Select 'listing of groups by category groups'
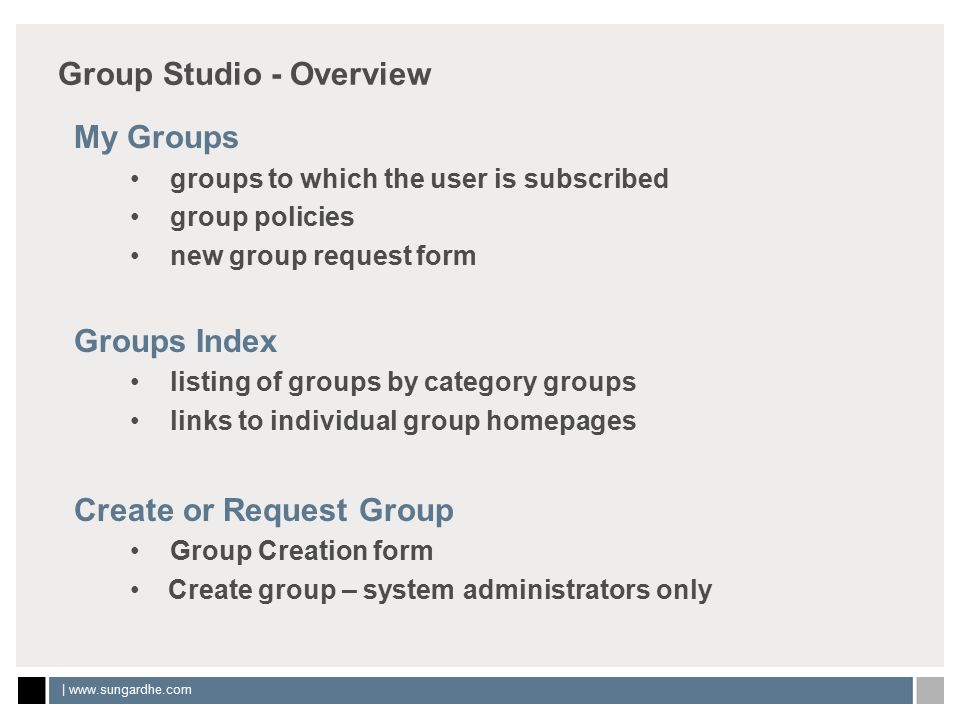The width and height of the screenshot is (960, 720). pos(403,383)
